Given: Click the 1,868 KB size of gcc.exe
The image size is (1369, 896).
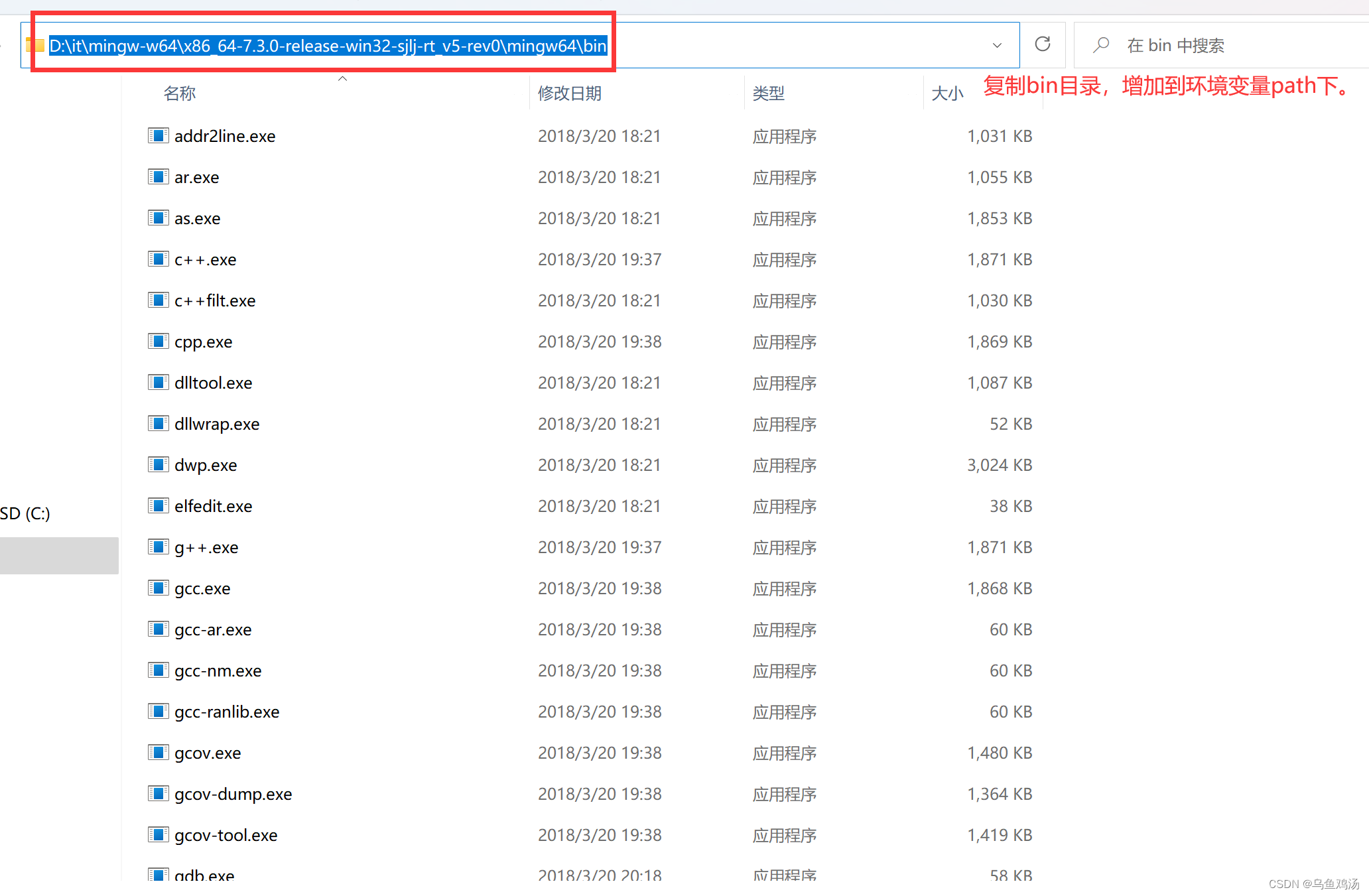Looking at the screenshot, I should (1000, 588).
